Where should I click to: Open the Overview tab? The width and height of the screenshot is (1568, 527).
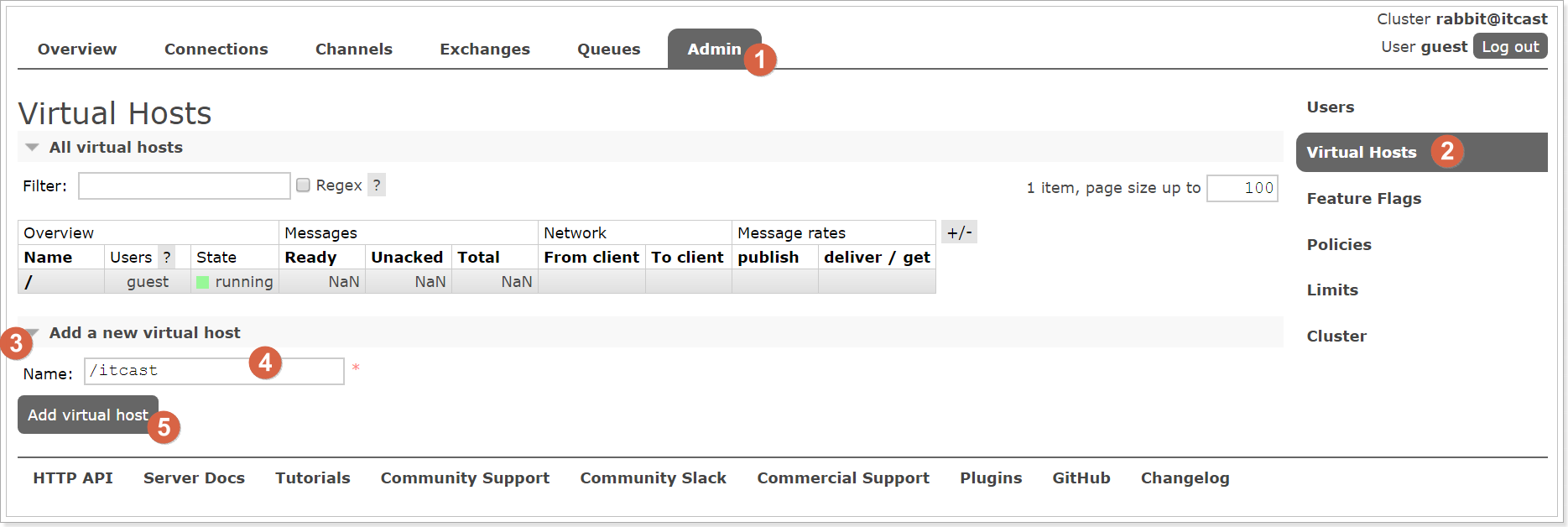pyautogui.click(x=77, y=50)
